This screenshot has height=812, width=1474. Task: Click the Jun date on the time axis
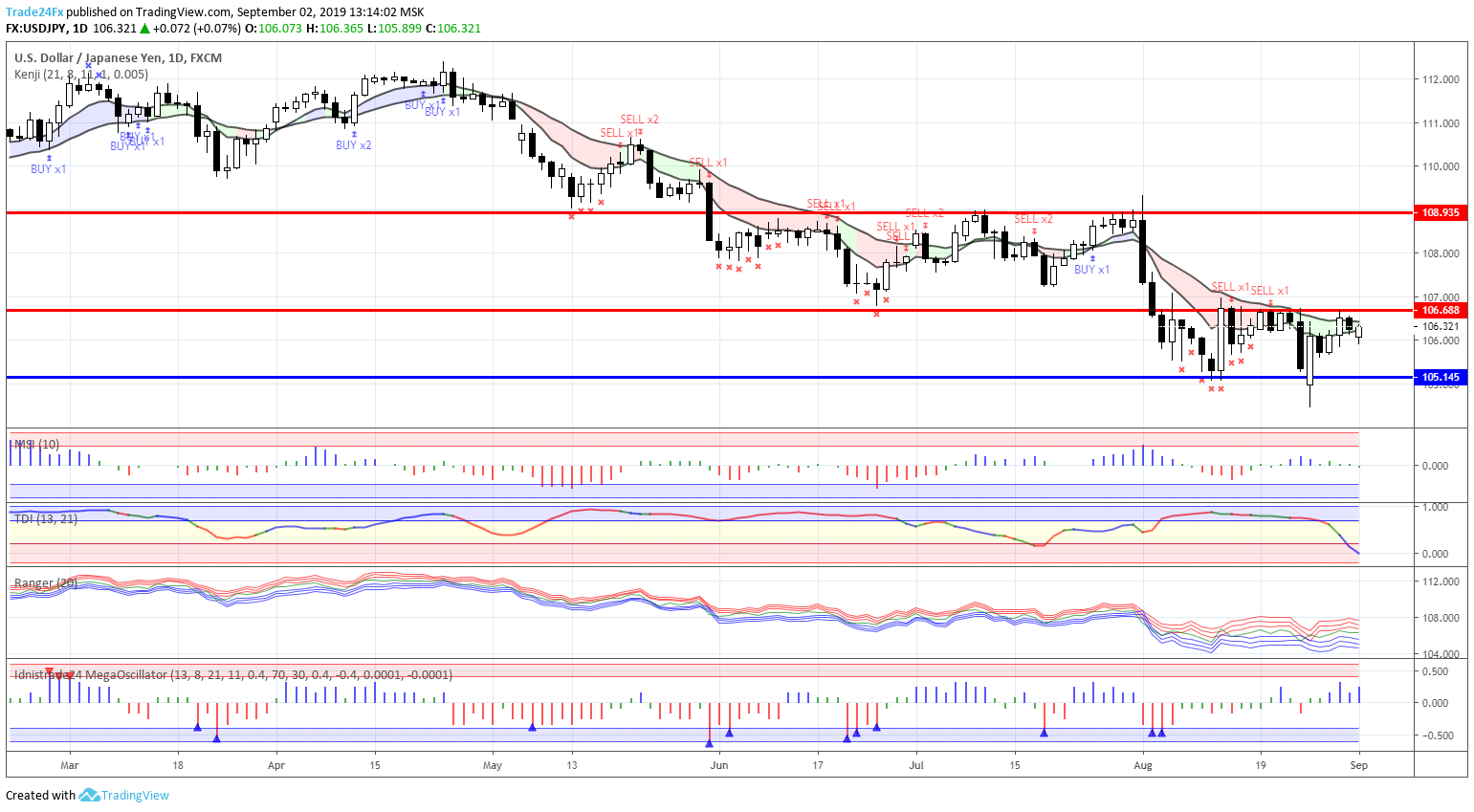[x=719, y=765]
